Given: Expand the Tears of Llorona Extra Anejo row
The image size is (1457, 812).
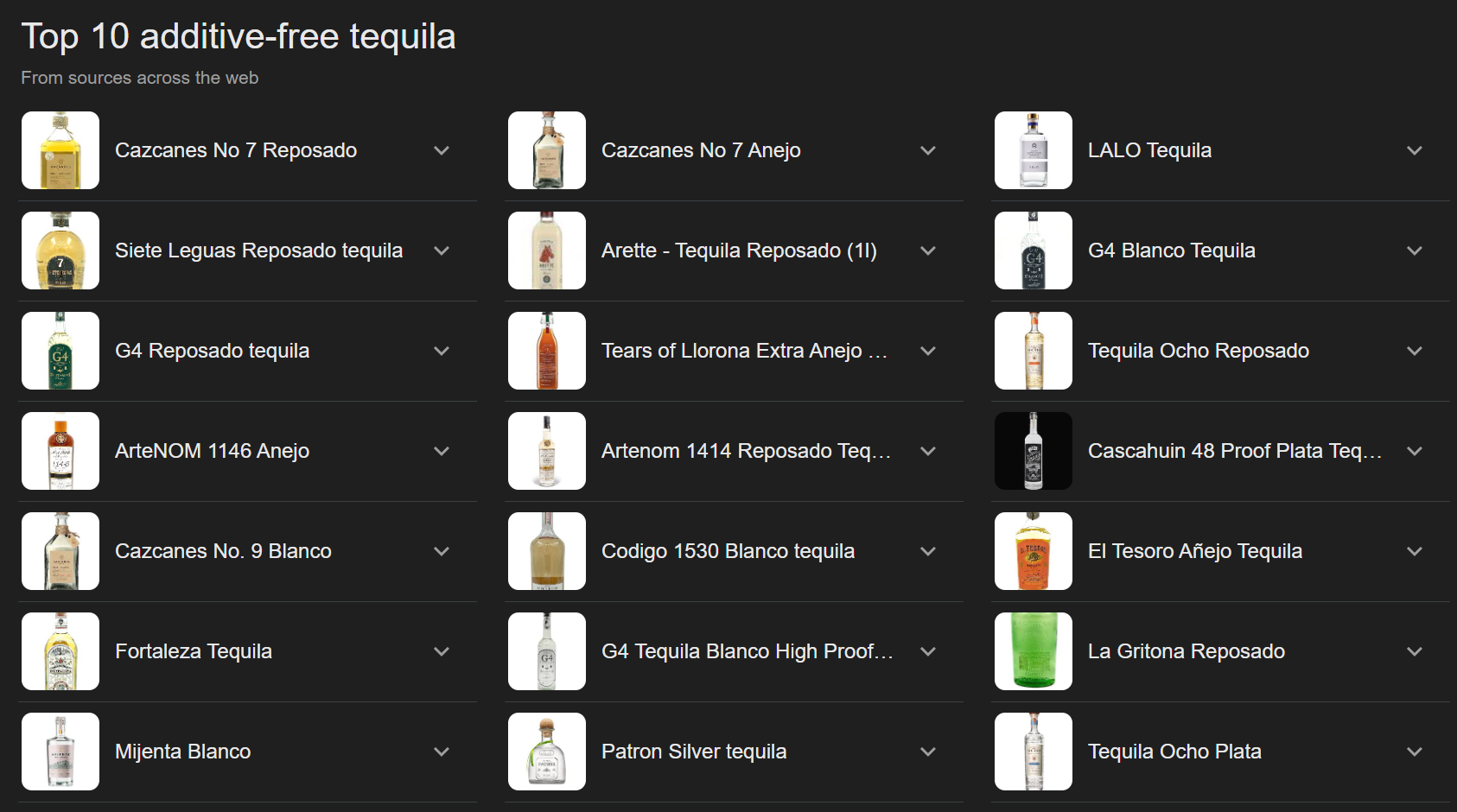Looking at the screenshot, I should [x=928, y=351].
